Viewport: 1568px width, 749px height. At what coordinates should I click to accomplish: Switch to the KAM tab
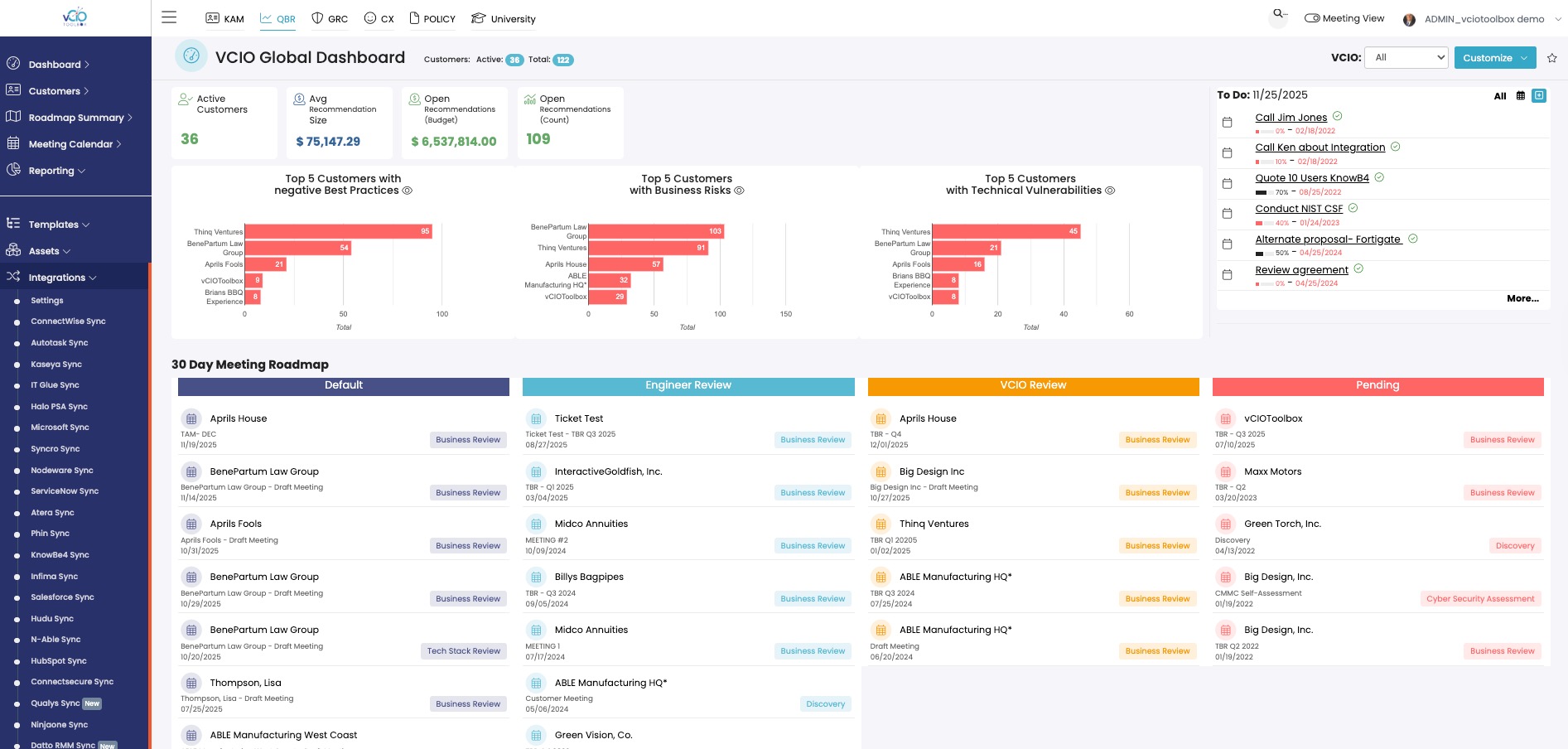(224, 18)
